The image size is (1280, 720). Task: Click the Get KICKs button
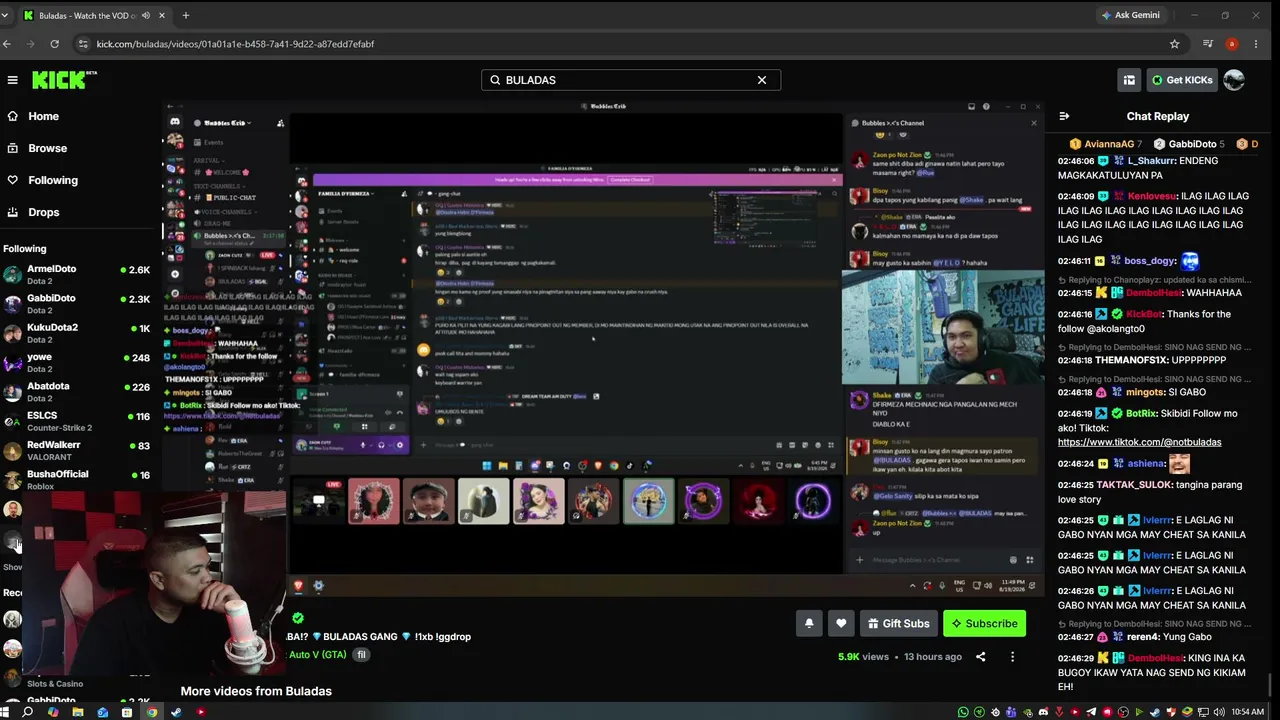coord(1182,80)
